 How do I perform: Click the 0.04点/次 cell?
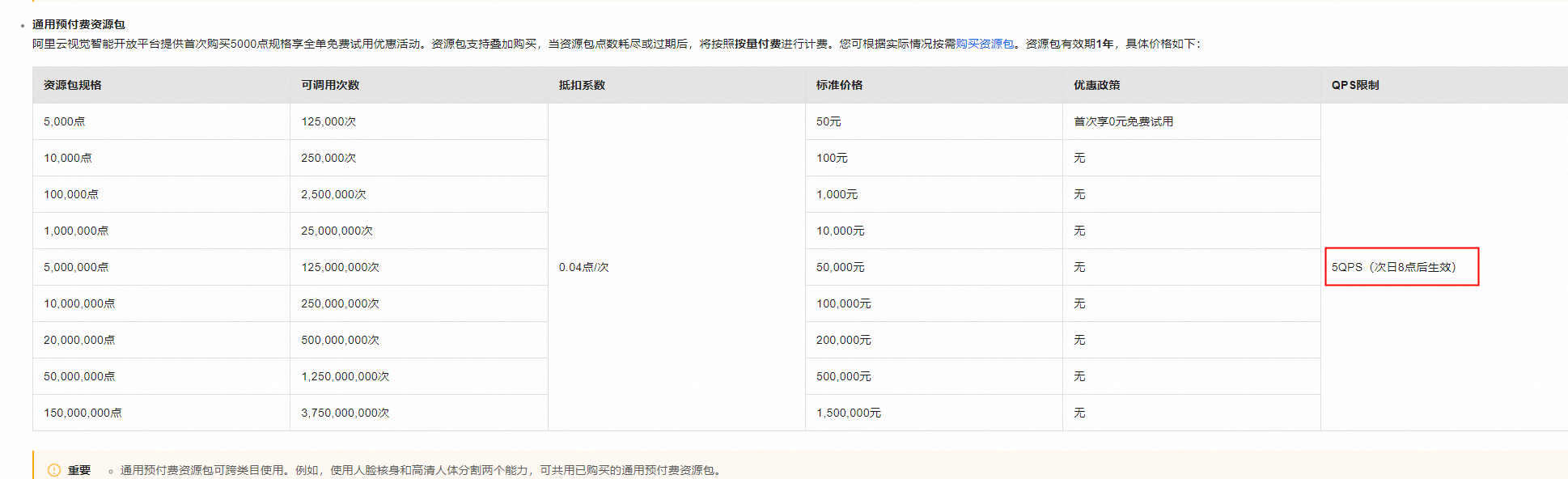pyautogui.click(x=676, y=267)
